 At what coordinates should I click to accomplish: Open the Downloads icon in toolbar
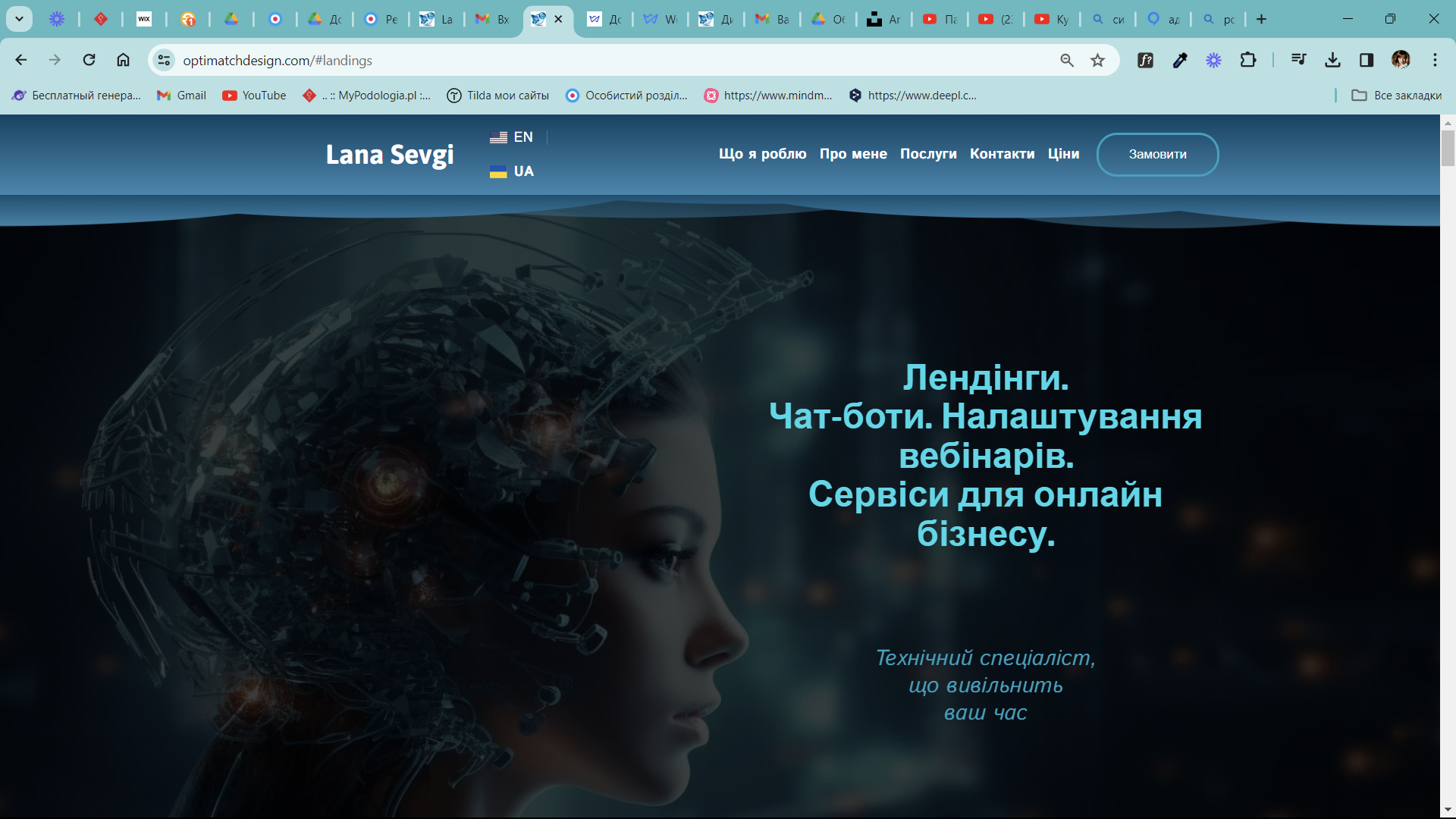1333,60
